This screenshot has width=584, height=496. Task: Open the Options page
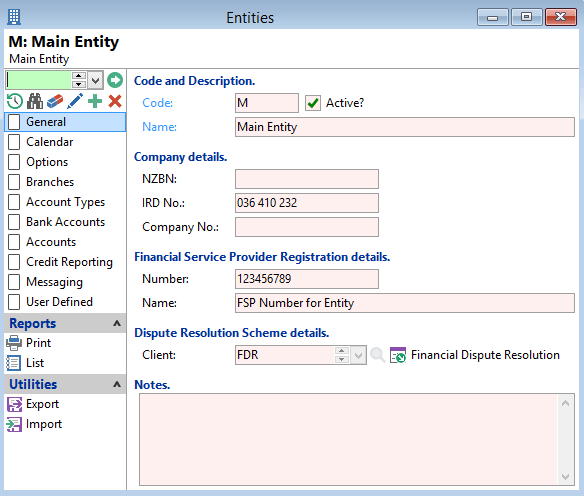click(65, 162)
